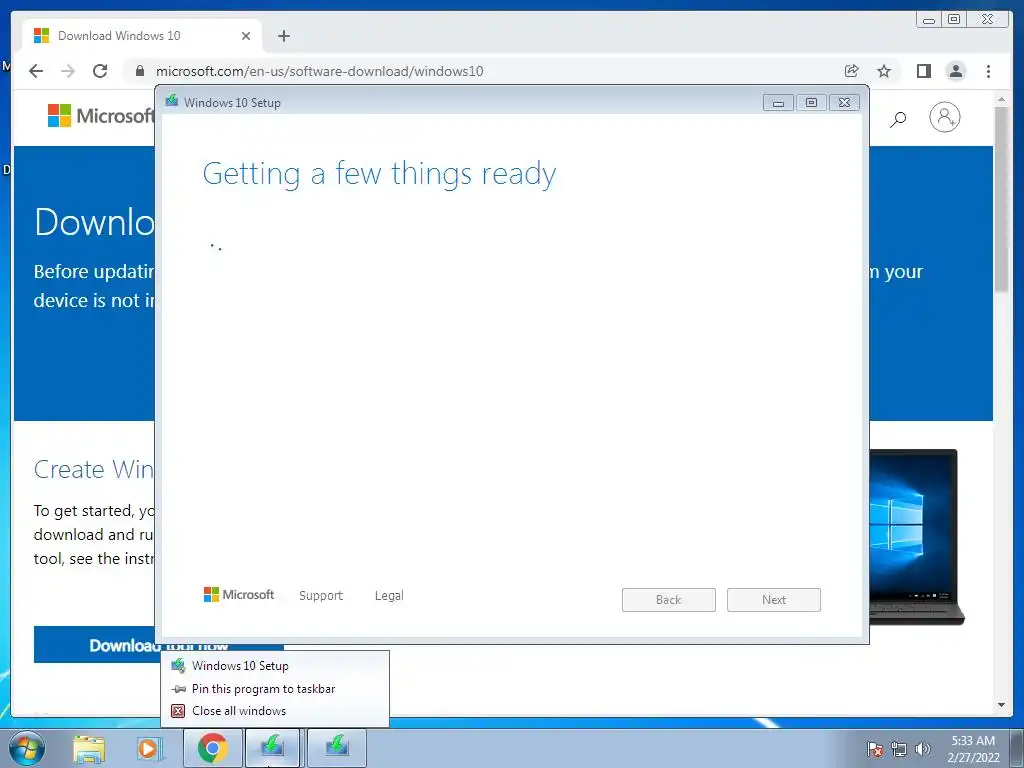This screenshot has width=1024, height=768.
Task: Close the Chrome window
Action: tap(987, 20)
